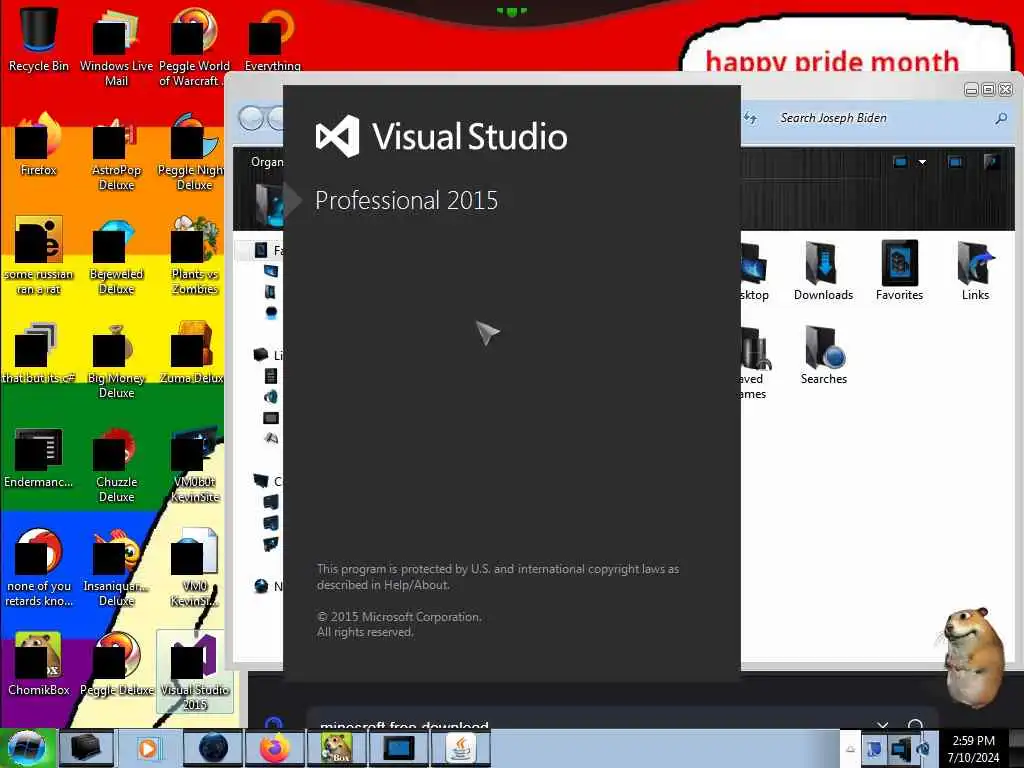
Task: Open the dark folder app on taskbar
Action: click(x=86, y=748)
